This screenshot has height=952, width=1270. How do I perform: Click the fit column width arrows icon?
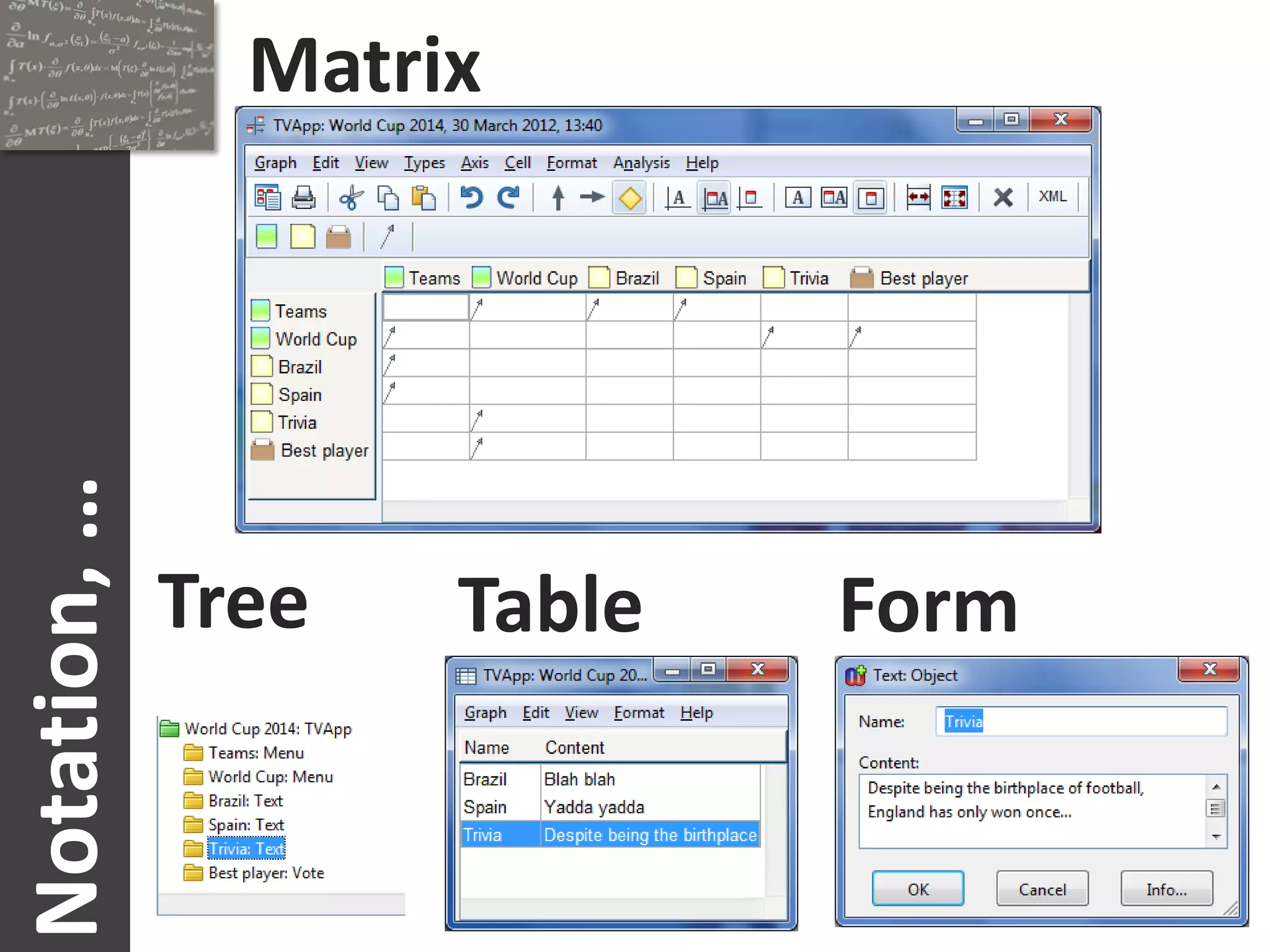click(918, 198)
